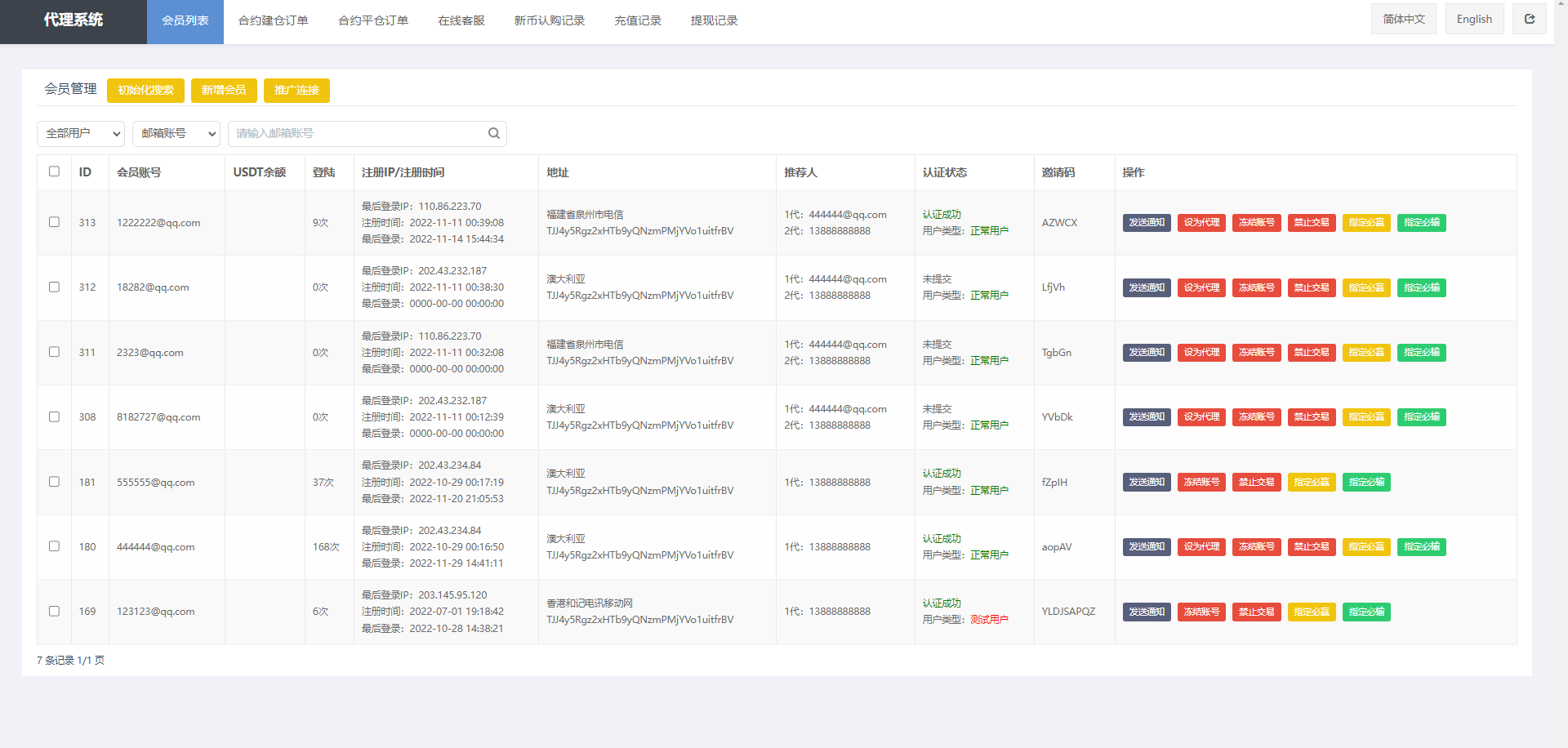Switch language to English
The width and height of the screenshot is (1568, 748).
pyautogui.click(x=1474, y=19)
